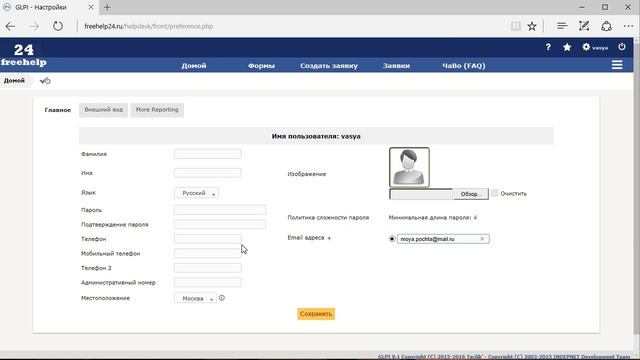Follow the GLPI copyright footer link
The image size is (640, 360).
tap(504, 357)
